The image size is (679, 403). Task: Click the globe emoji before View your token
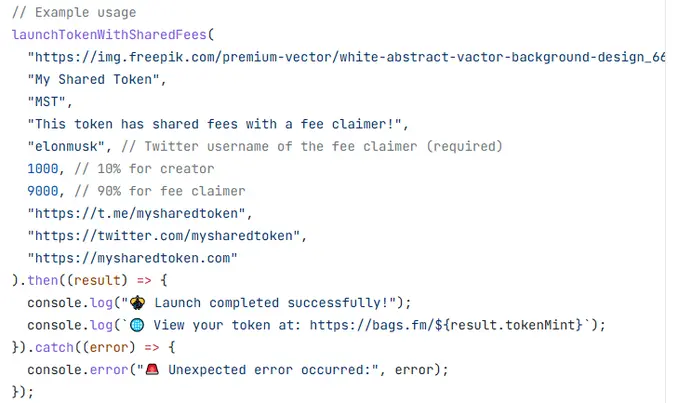coord(137,325)
